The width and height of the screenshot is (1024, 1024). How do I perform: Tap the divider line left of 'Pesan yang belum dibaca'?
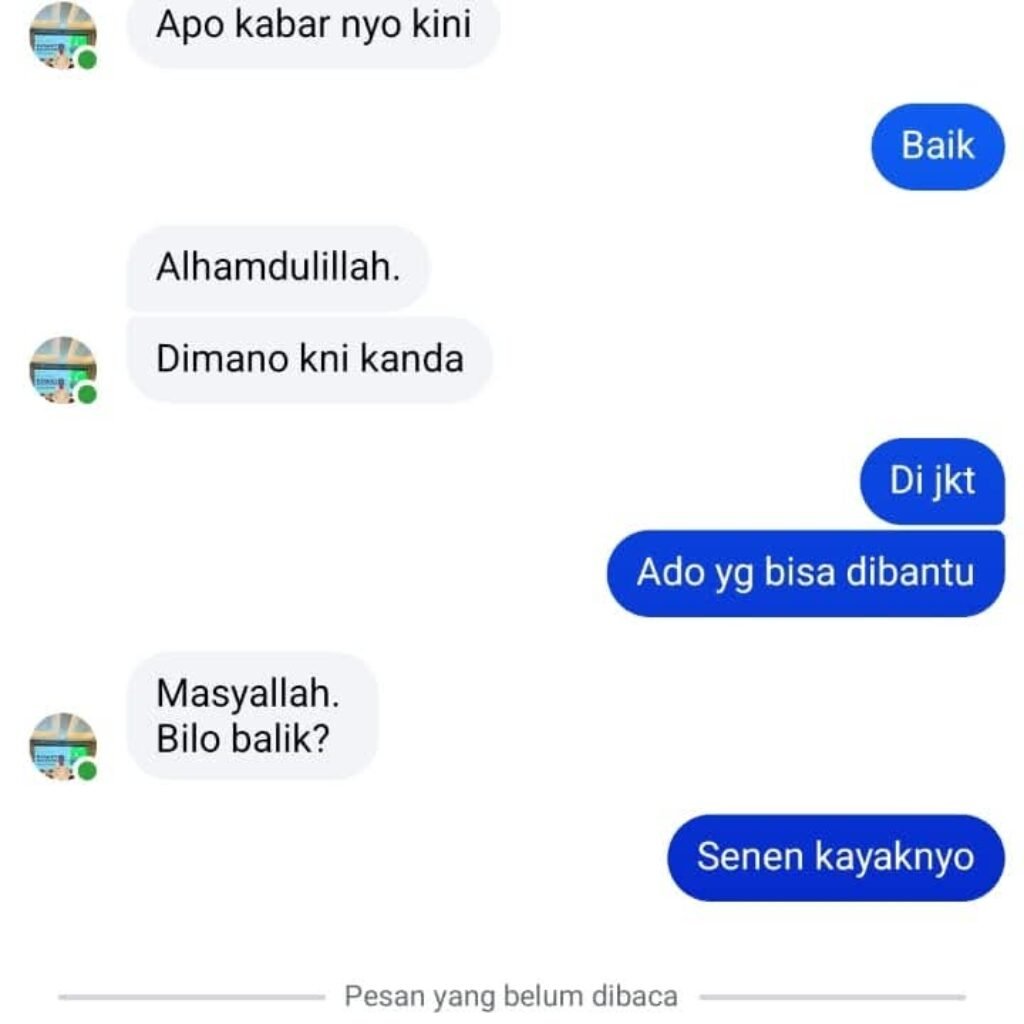click(x=191, y=997)
